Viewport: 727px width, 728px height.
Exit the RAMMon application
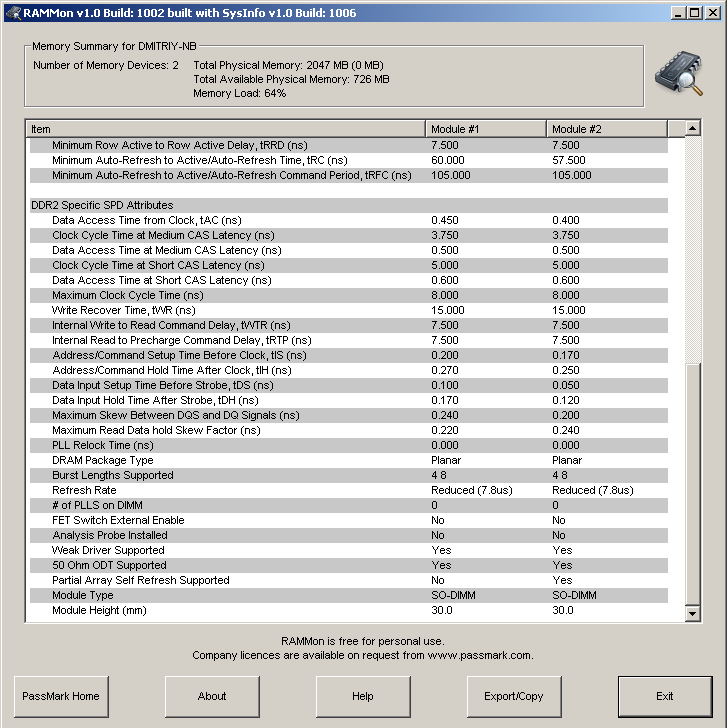tap(664, 696)
